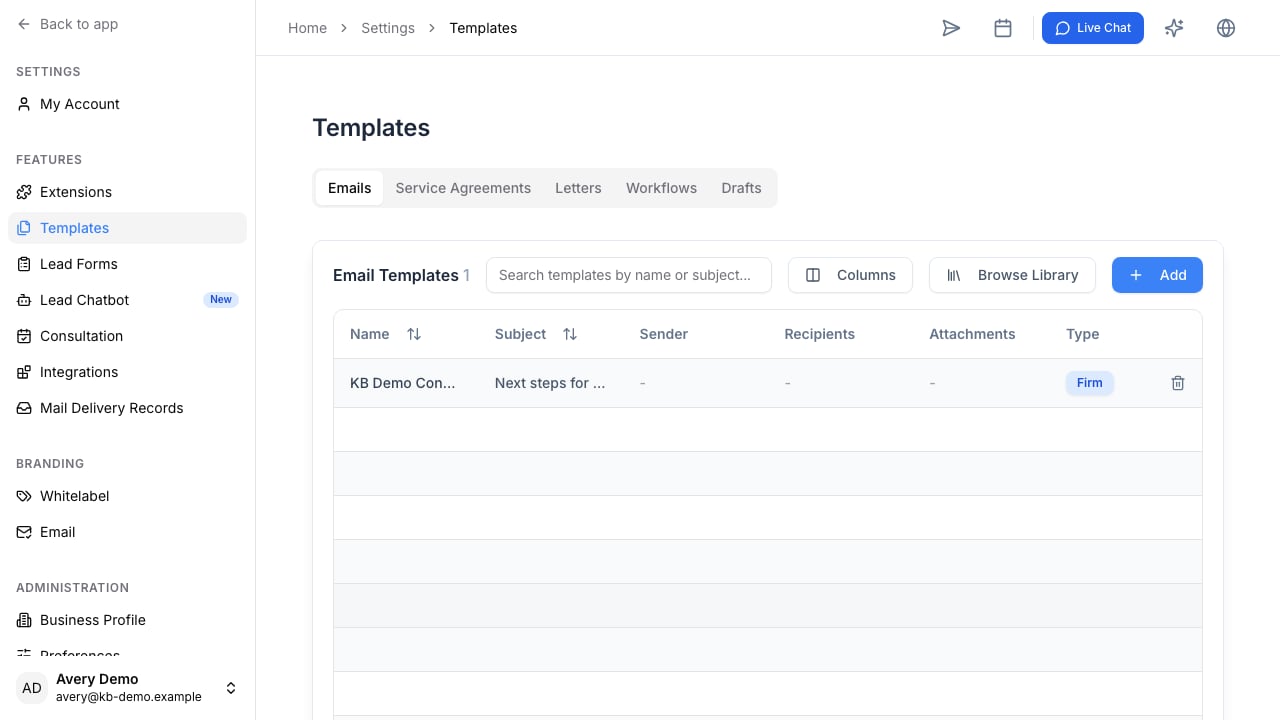Open Lead Chatbot in the sidebar

tap(127, 300)
